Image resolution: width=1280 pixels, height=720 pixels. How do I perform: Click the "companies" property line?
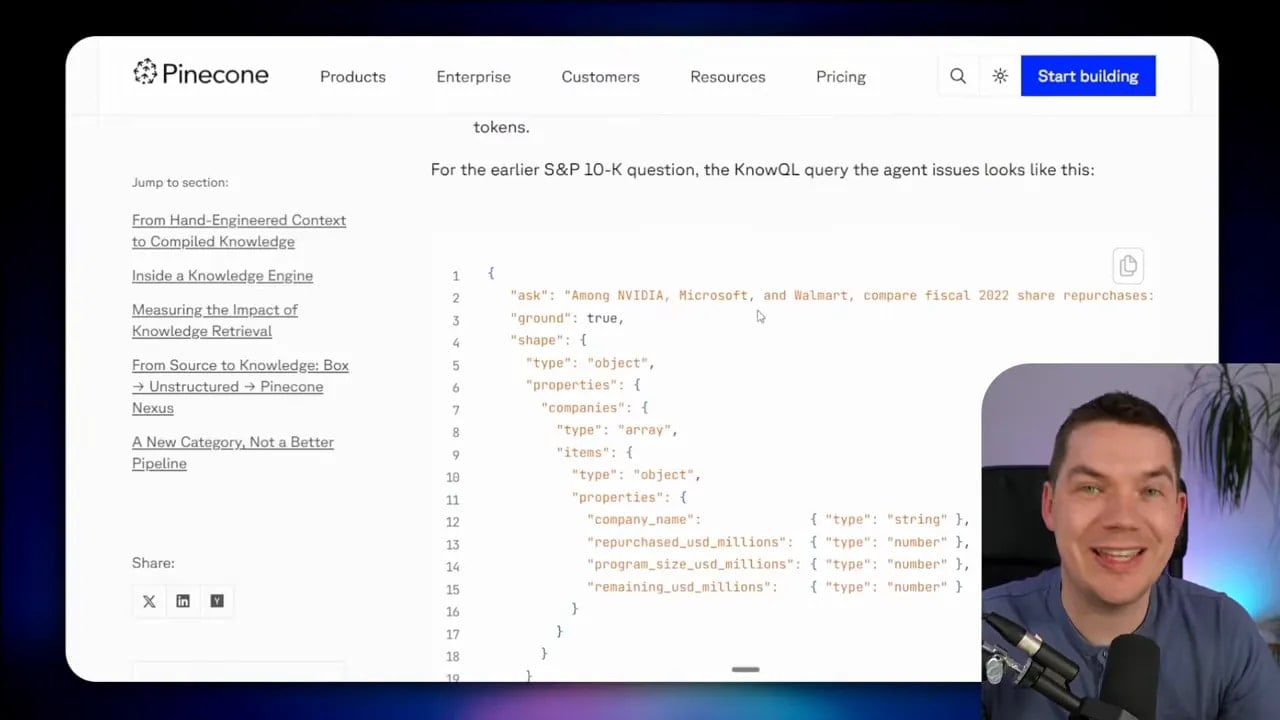pos(595,408)
